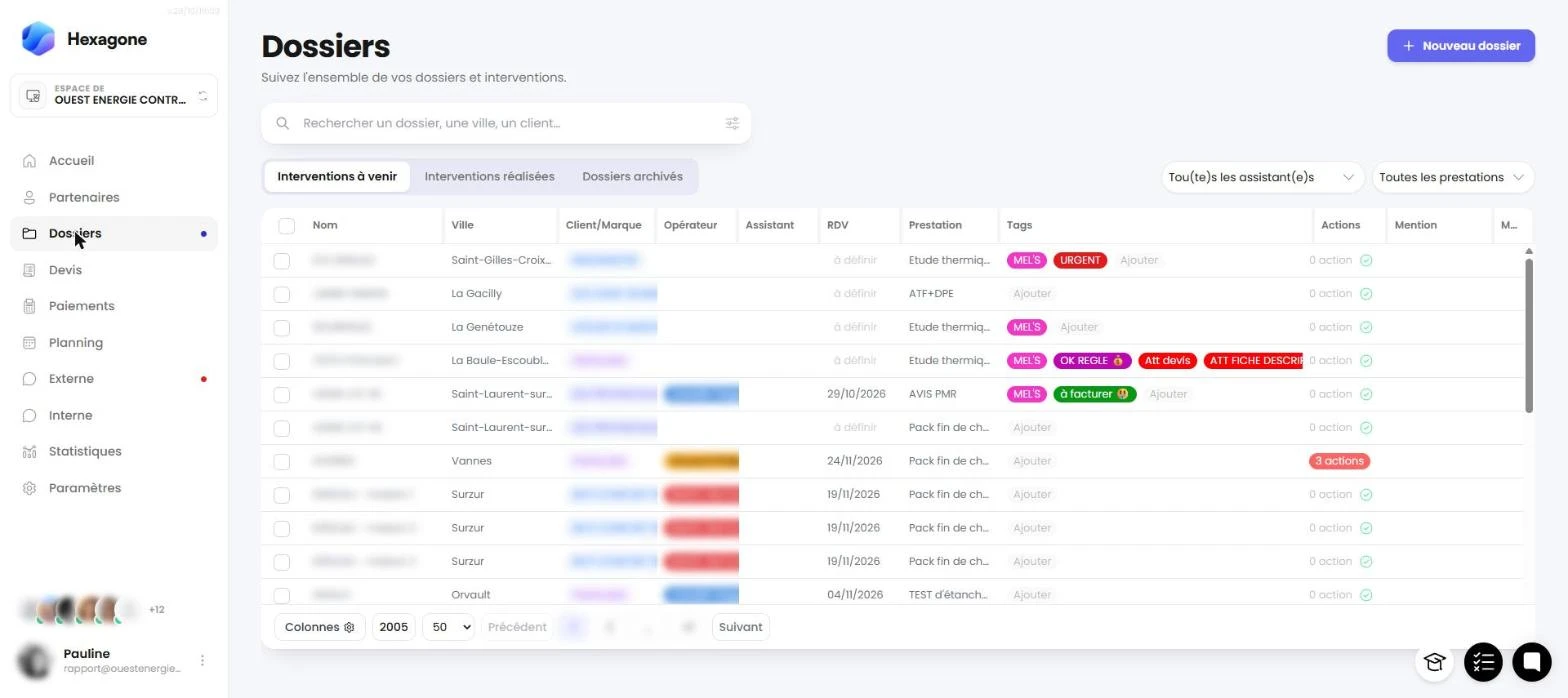Click the Accueil home icon
The height and width of the screenshot is (698, 1568).
coord(29,161)
